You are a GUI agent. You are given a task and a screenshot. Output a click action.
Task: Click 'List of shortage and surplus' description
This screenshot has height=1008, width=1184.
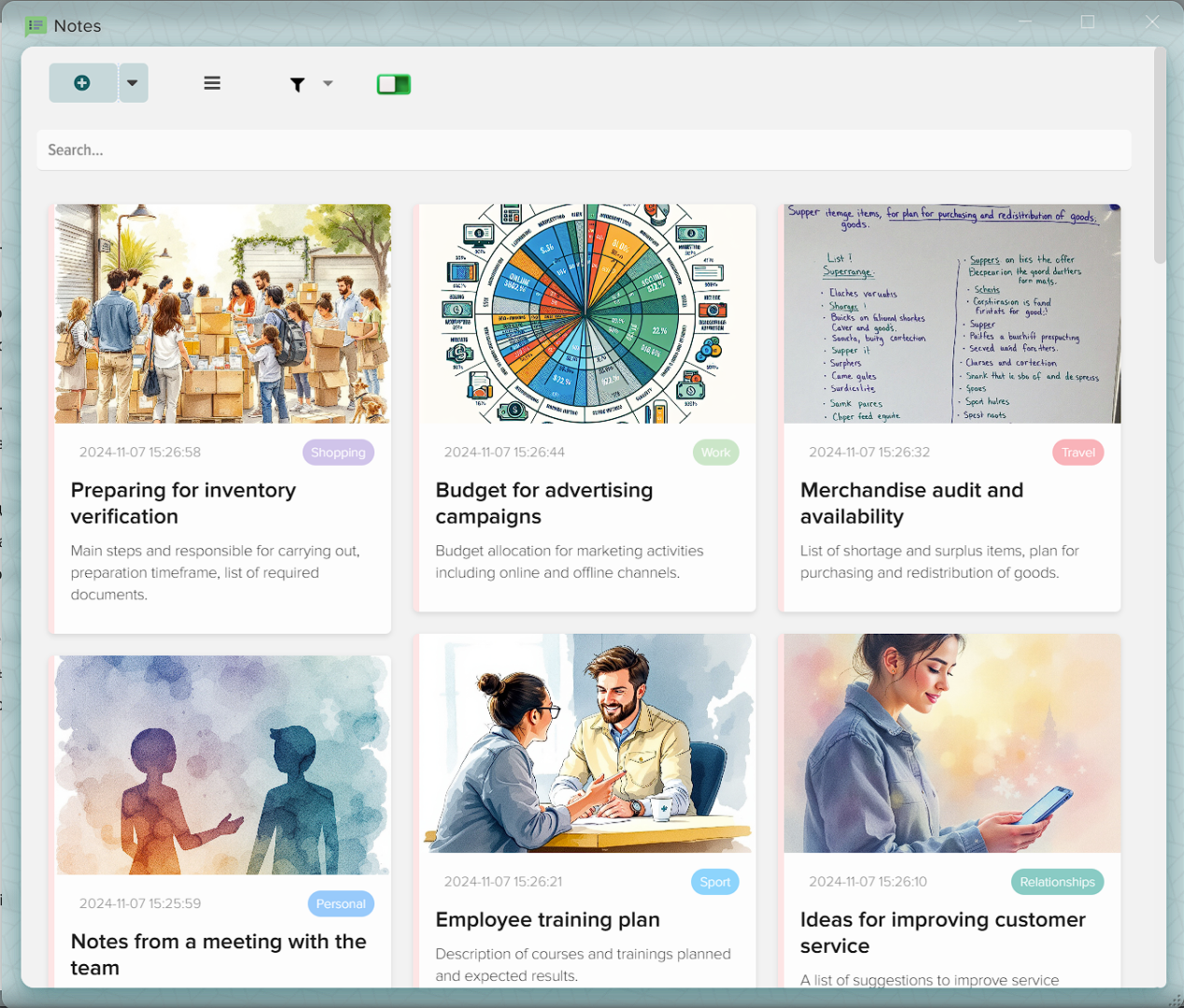pos(939,562)
